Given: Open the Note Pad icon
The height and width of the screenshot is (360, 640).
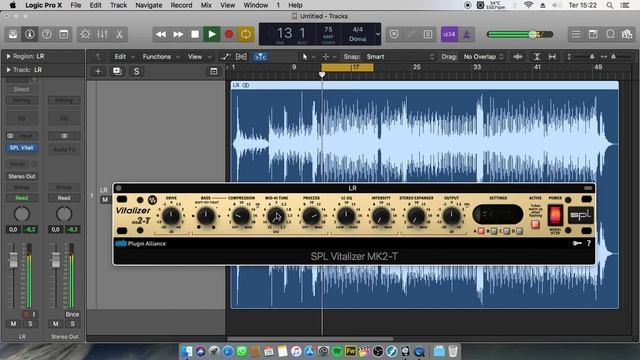Looking at the screenshot, I should point(593,34).
